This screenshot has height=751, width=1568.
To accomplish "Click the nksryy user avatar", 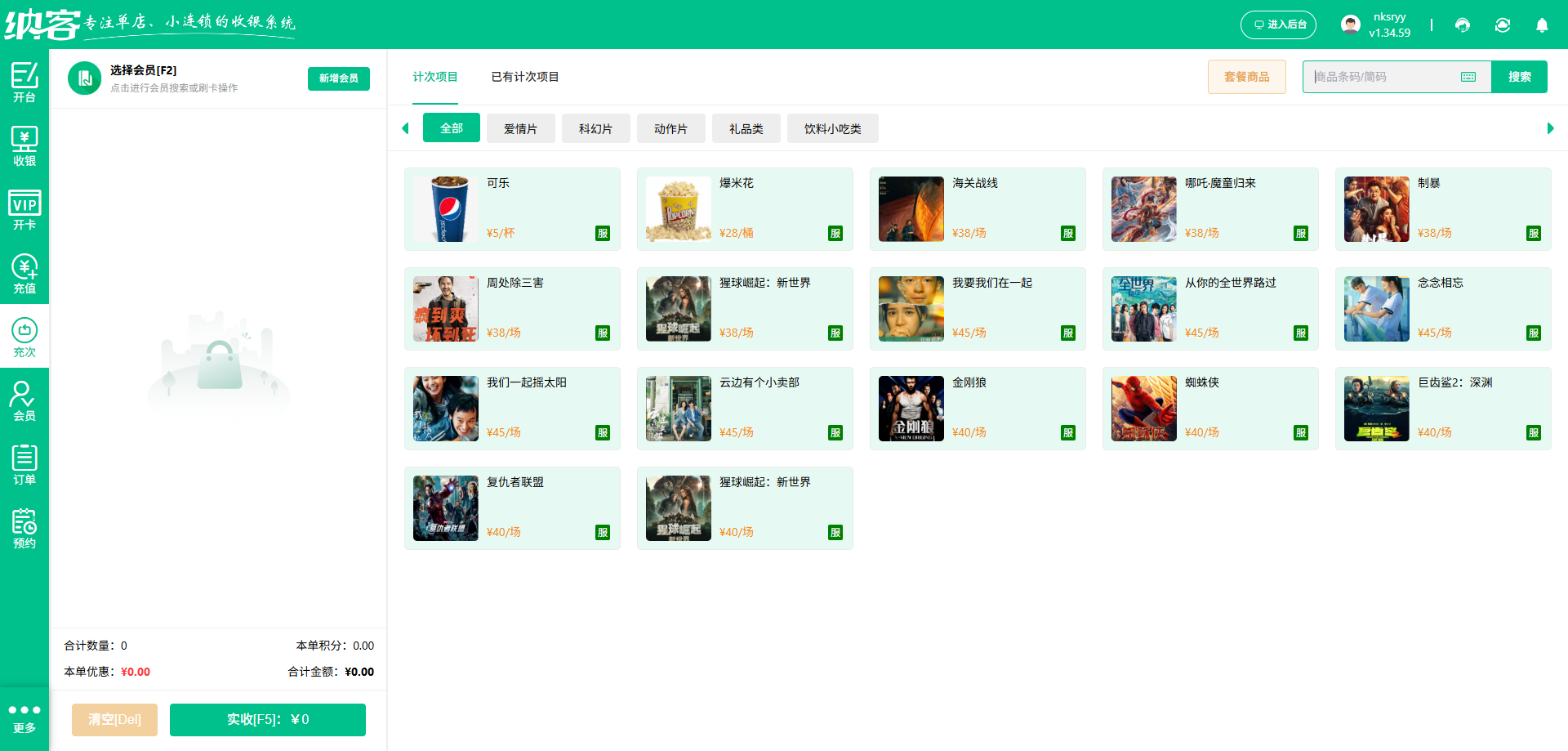I will (x=1351, y=25).
